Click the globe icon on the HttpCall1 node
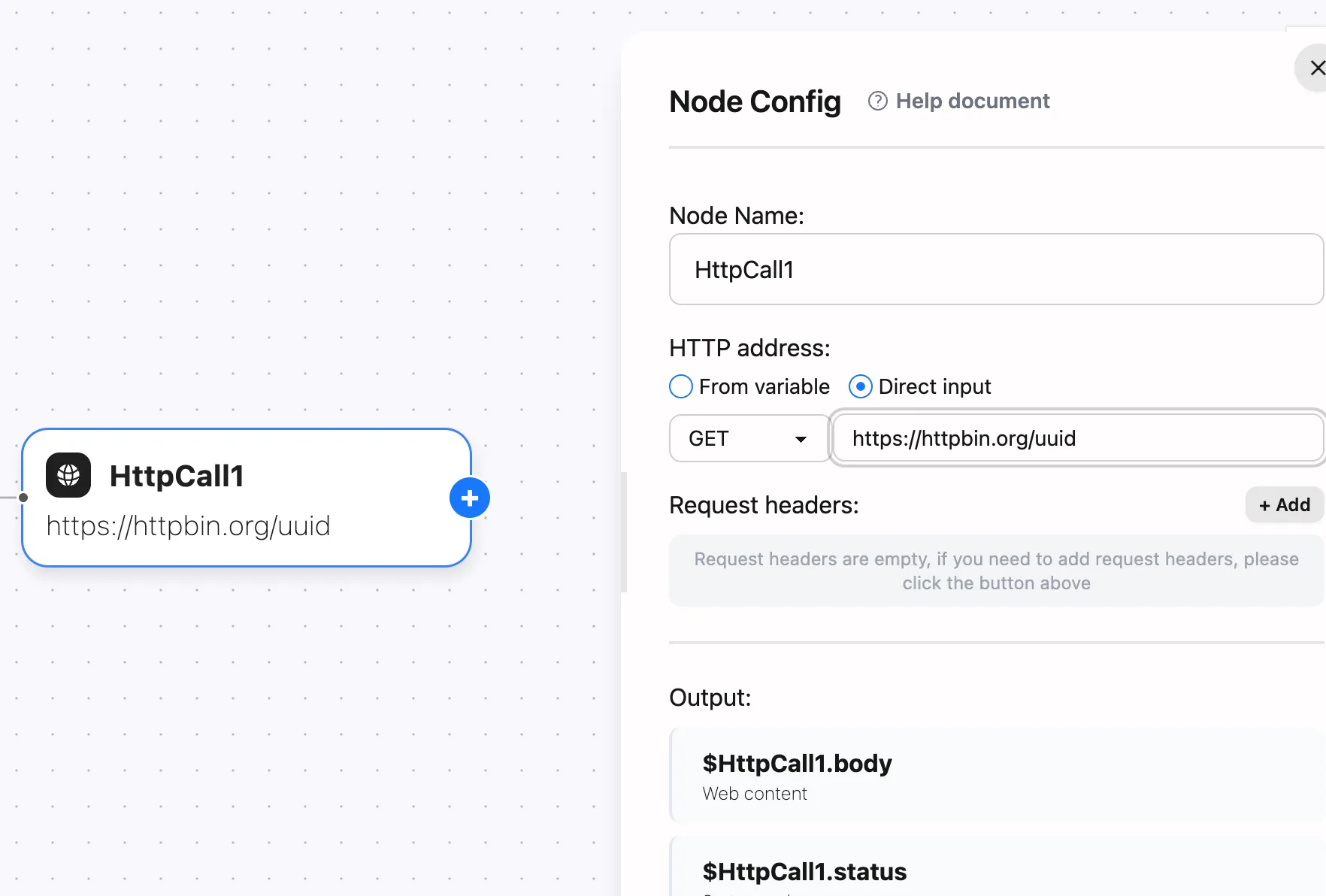 coord(68,475)
